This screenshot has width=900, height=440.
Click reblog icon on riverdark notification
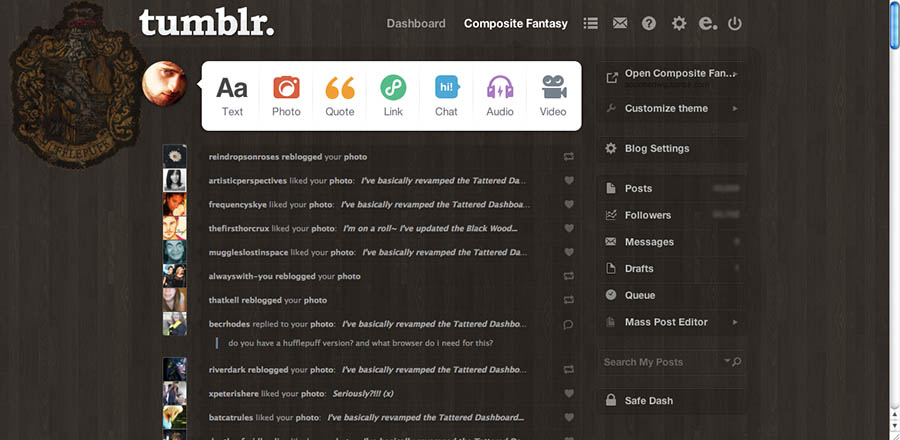pos(569,369)
